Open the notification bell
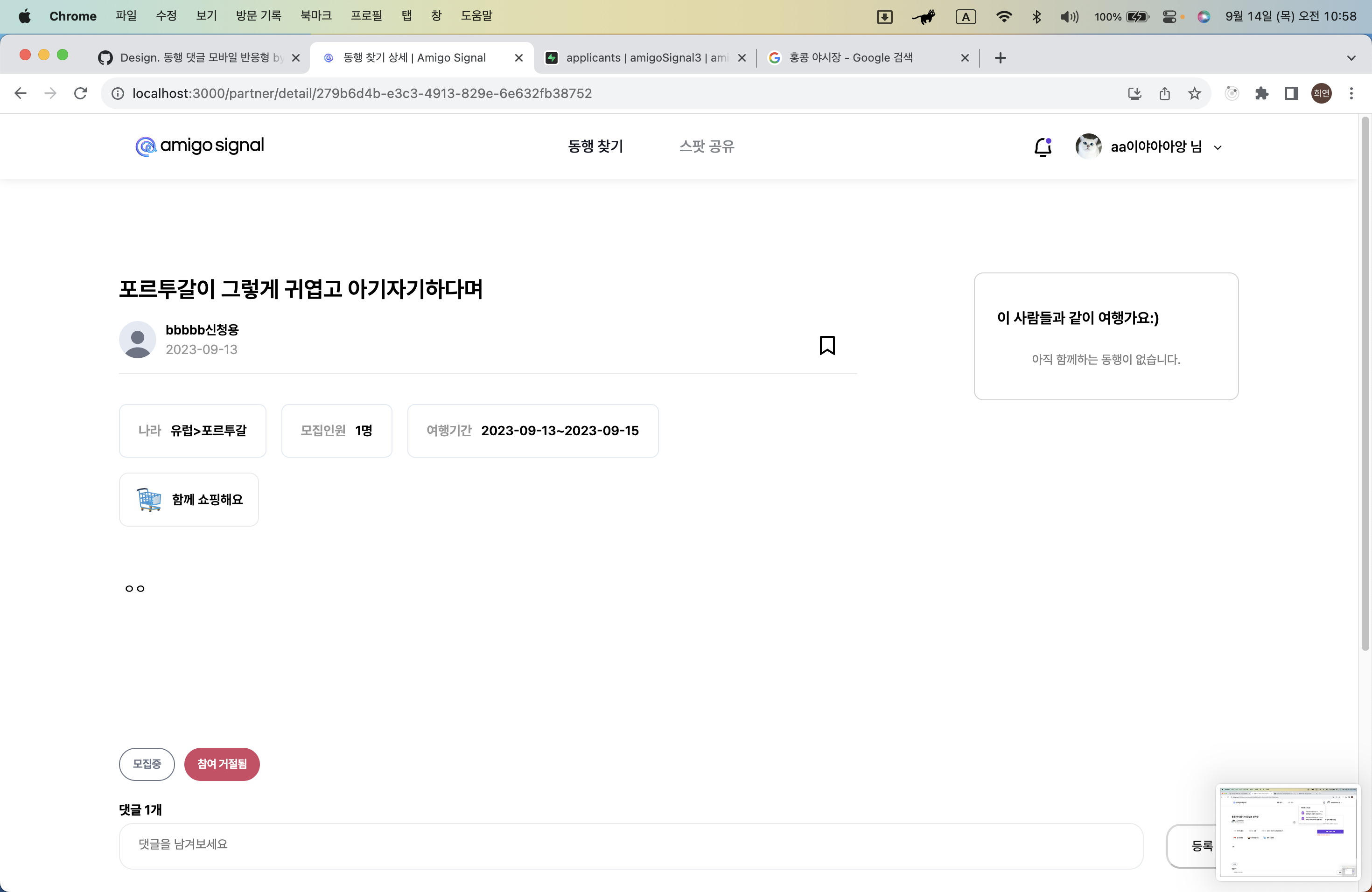Image resolution: width=1372 pixels, height=892 pixels. (1042, 147)
